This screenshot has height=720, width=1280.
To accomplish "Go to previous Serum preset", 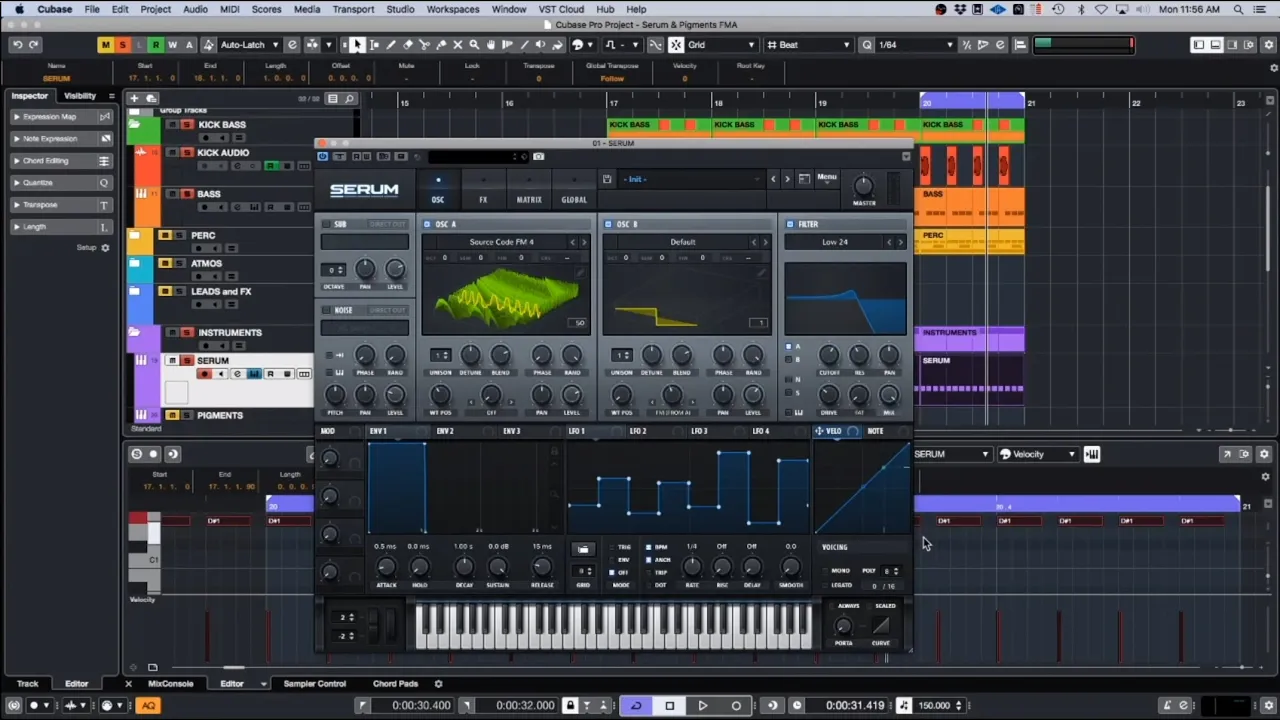I will tap(772, 179).
